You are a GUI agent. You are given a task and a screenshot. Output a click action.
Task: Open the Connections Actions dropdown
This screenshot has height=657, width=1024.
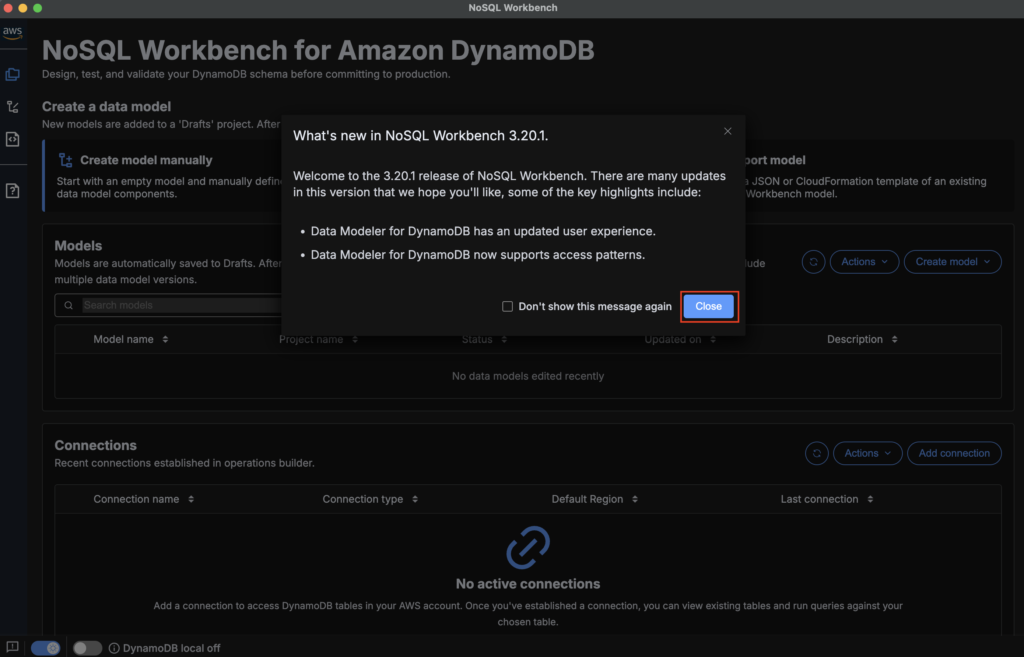point(867,453)
